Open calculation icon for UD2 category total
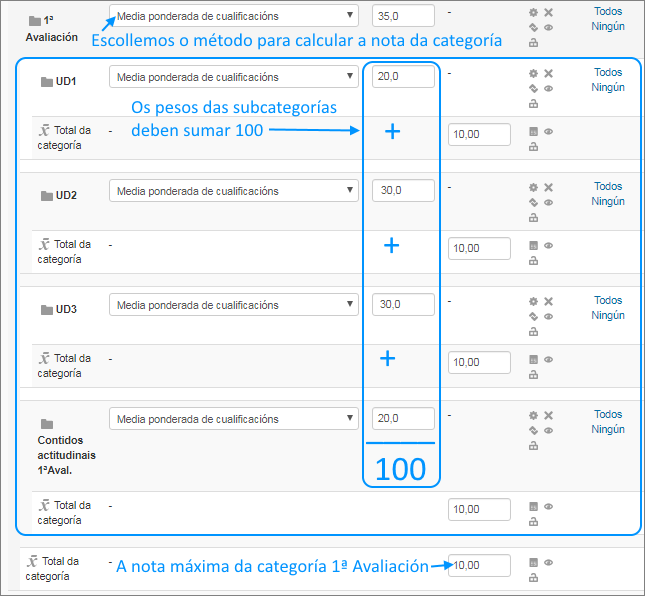 [x=533, y=246]
